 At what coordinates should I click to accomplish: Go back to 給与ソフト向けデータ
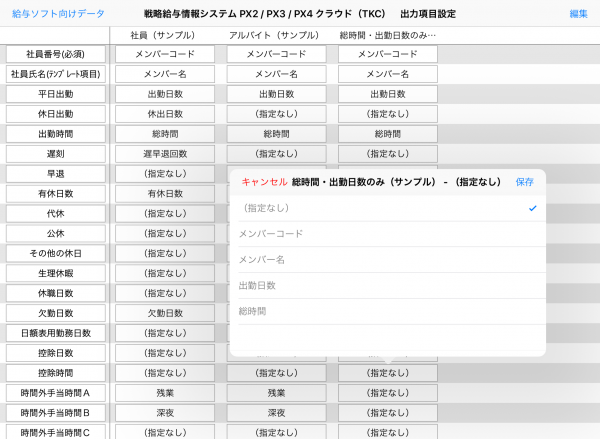[58, 14]
